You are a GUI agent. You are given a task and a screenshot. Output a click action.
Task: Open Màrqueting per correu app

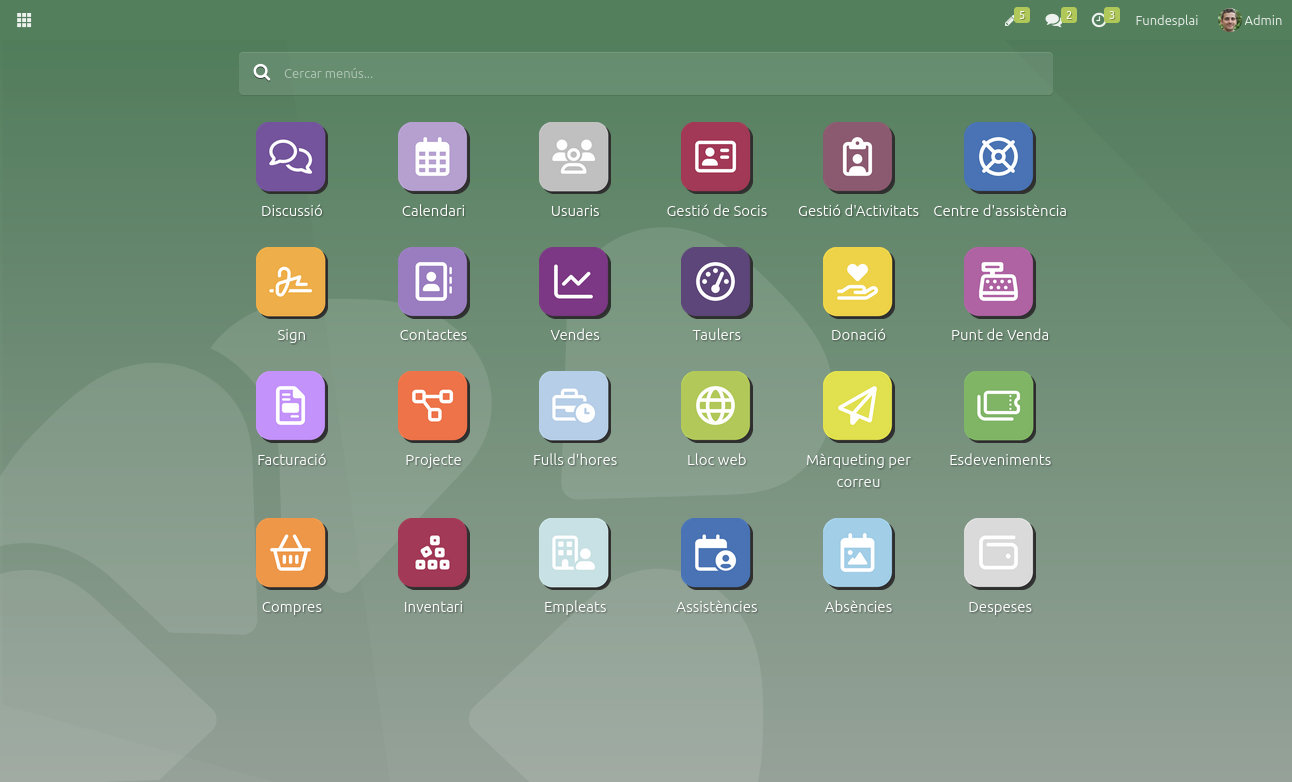click(x=858, y=406)
